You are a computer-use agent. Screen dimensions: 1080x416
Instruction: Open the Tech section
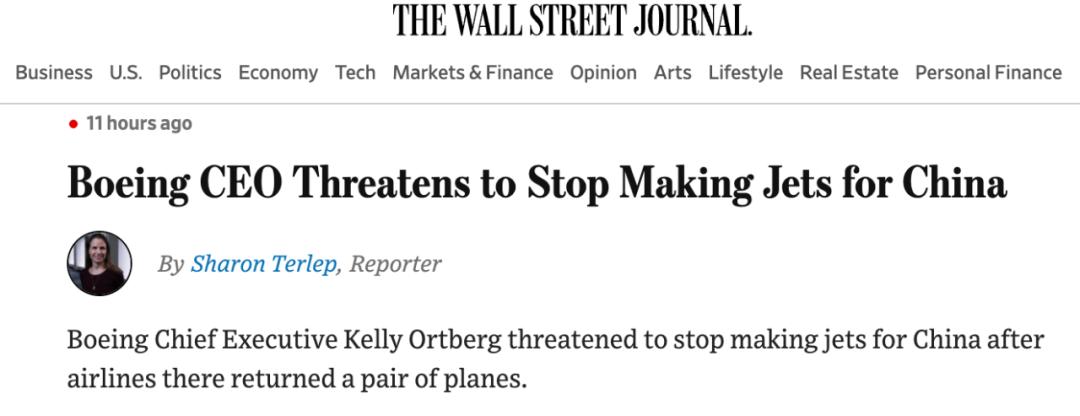pyautogui.click(x=355, y=72)
